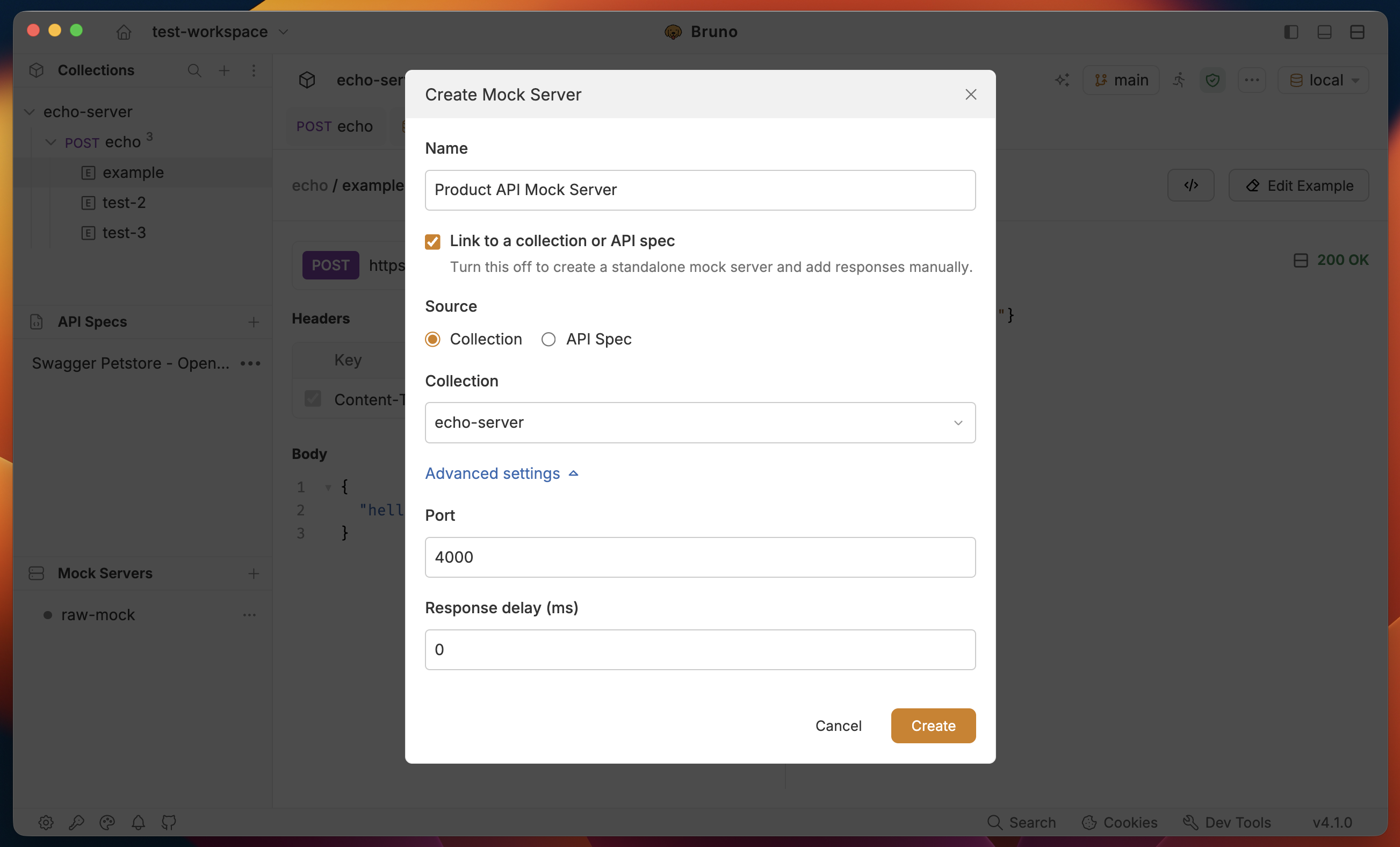Toggle the bottom panel layout icon
This screenshot has height=847, width=1400.
pyautogui.click(x=1324, y=32)
